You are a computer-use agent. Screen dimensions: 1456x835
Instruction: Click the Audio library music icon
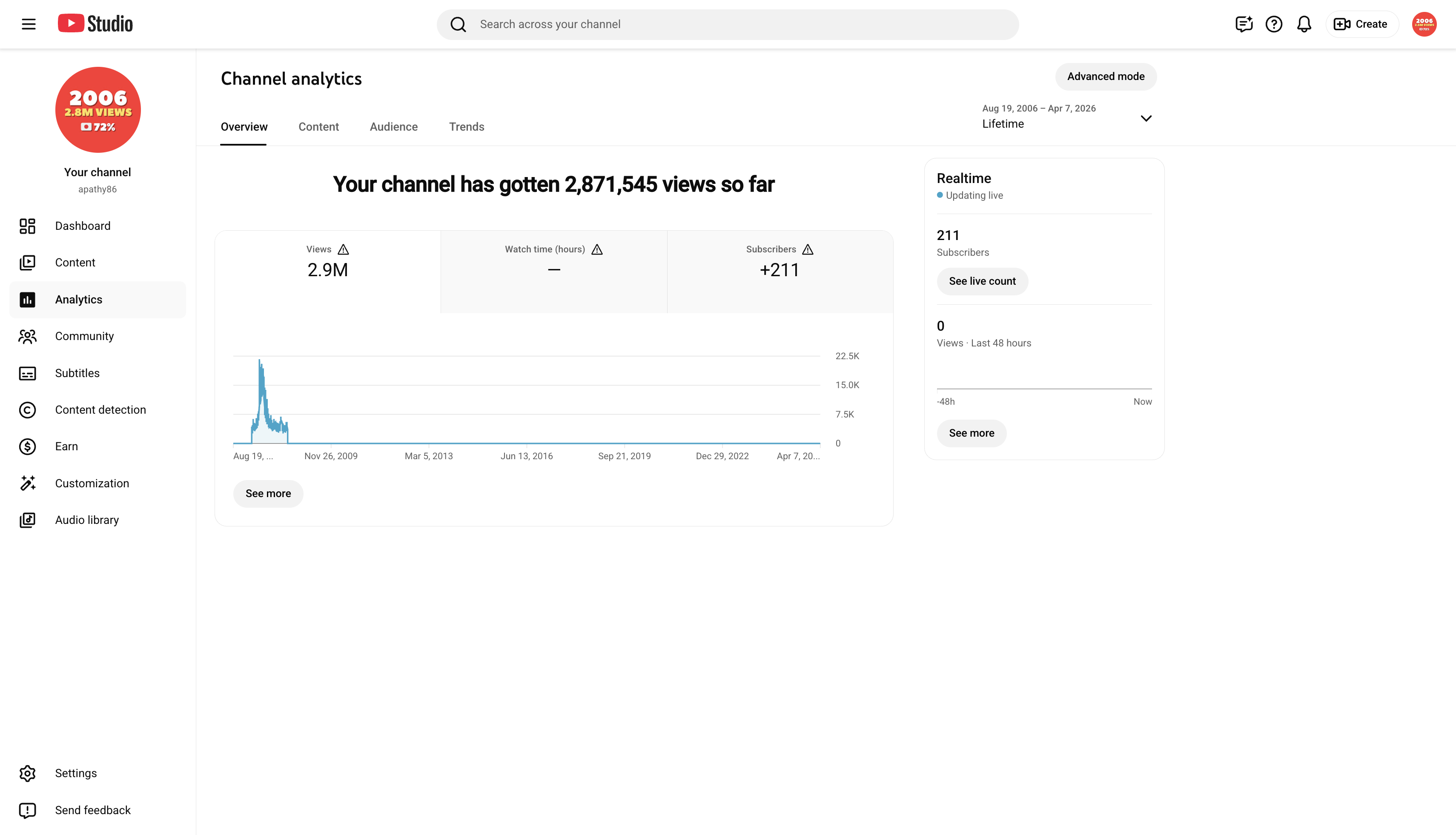tap(28, 520)
